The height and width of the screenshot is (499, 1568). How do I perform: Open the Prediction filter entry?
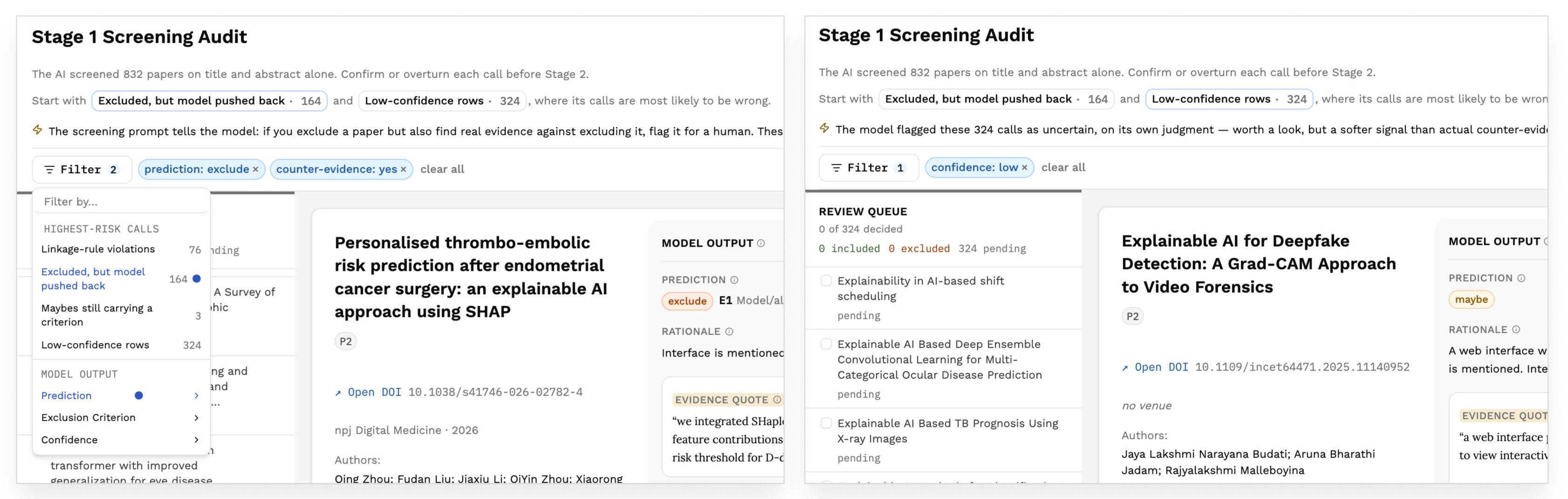pos(121,396)
